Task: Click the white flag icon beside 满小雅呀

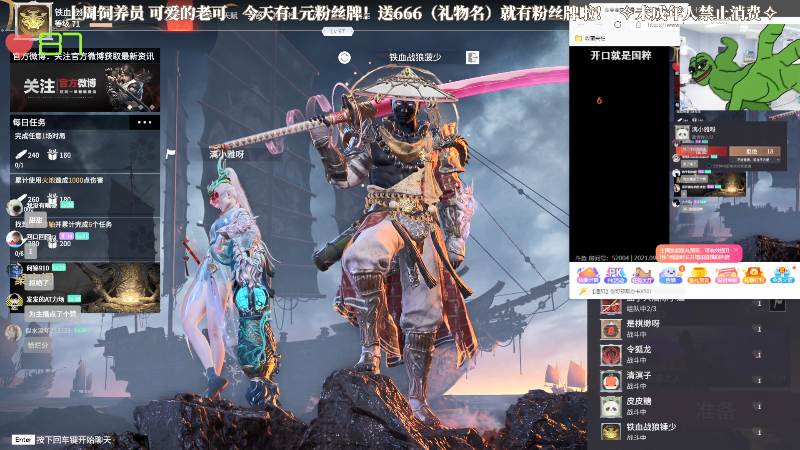Action: tap(170, 153)
